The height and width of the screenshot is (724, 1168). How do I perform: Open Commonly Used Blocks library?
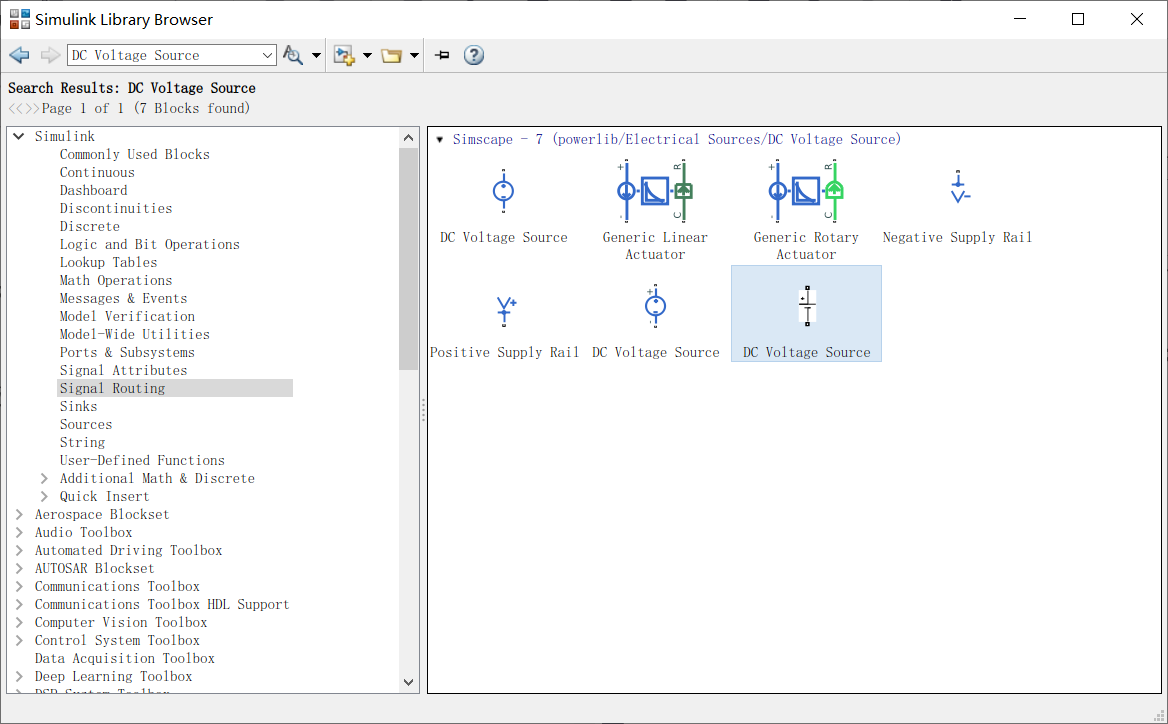(x=135, y=154)
